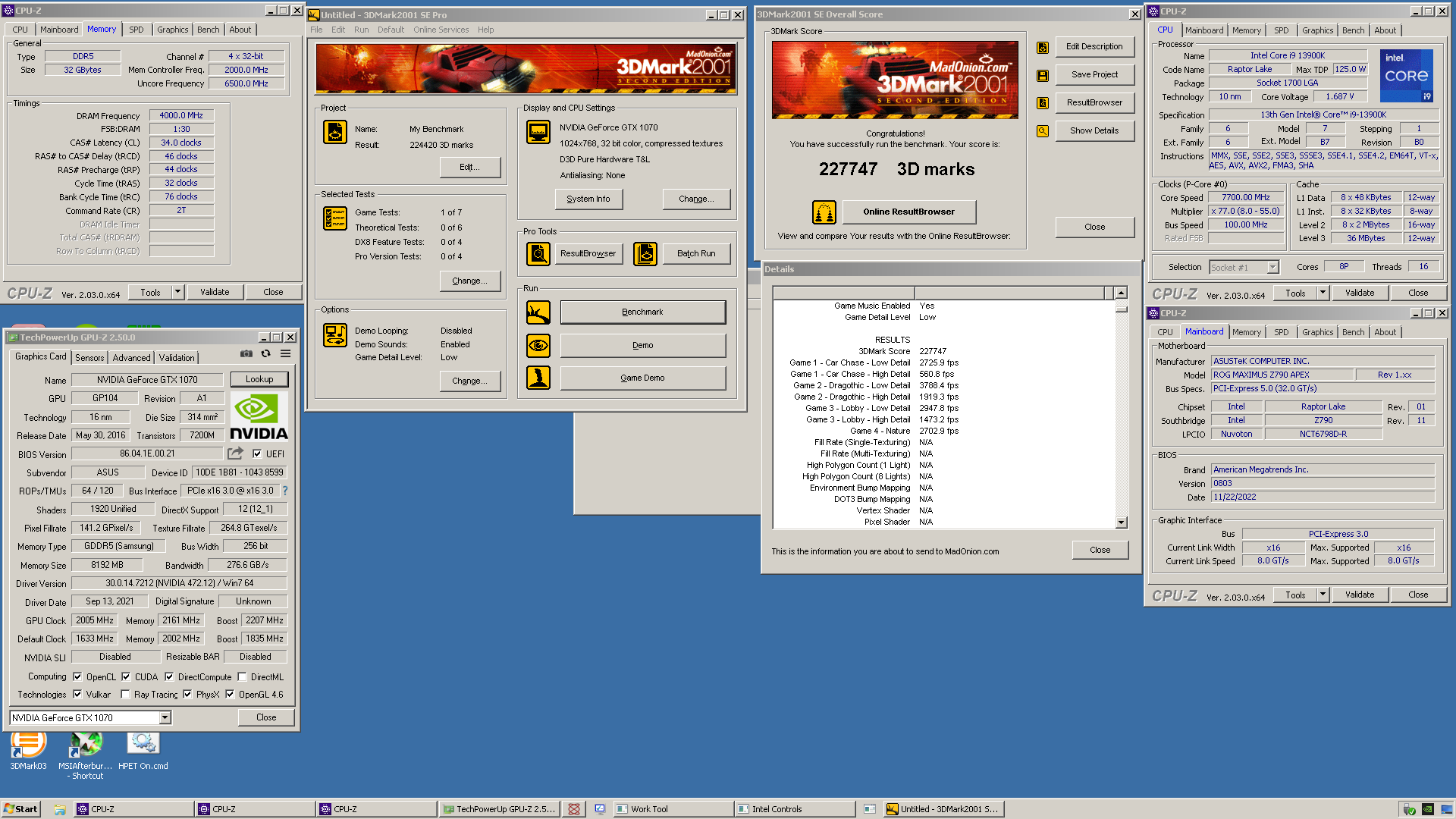This screenshot has height=819, width=1456.
Task: Open the HPET On.cmd desktop icon
Action: (143, 751)
